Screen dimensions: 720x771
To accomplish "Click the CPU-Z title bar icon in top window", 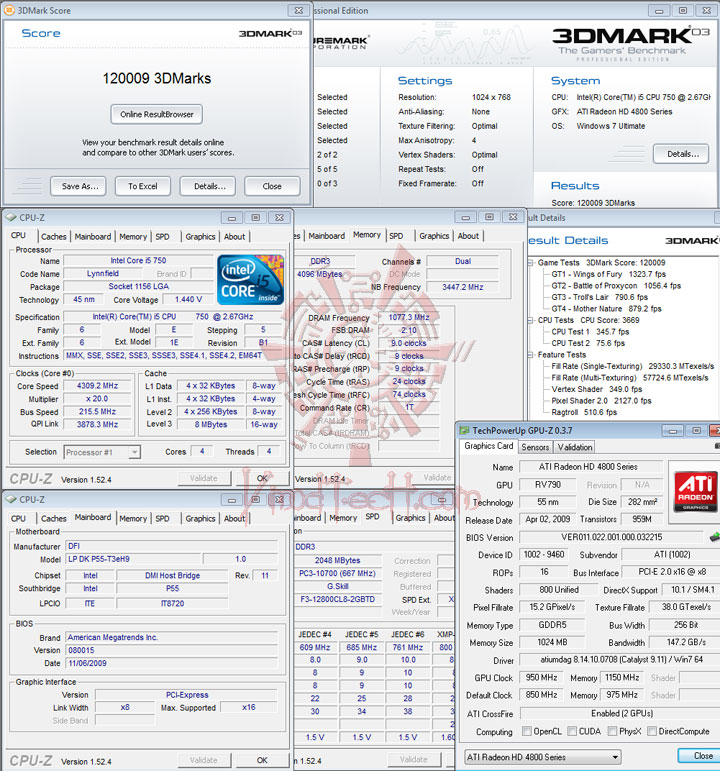I will pyautogui.click(x=11, y=217).
